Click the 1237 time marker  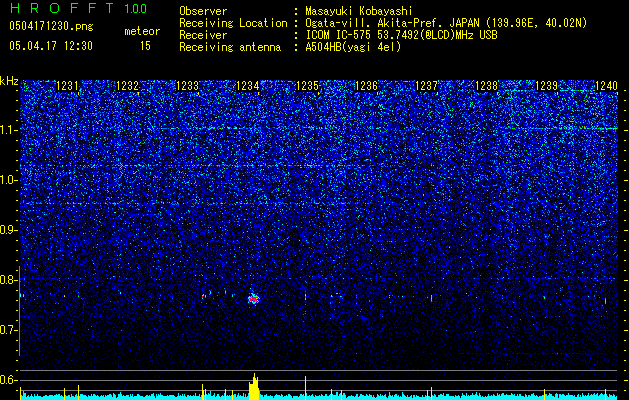coord(426,85)
